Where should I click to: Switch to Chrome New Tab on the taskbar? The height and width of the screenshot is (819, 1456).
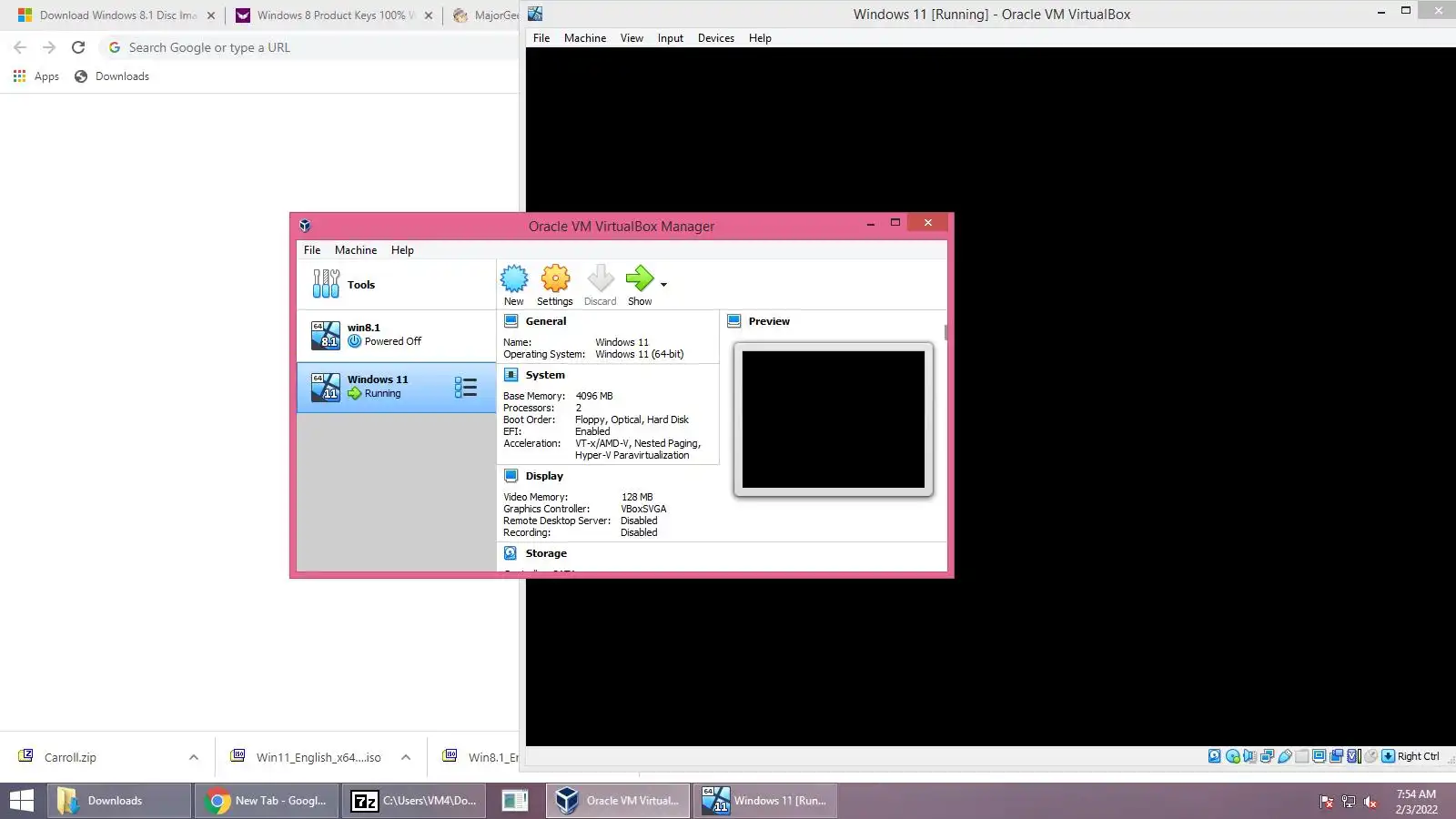click(267, 801)
